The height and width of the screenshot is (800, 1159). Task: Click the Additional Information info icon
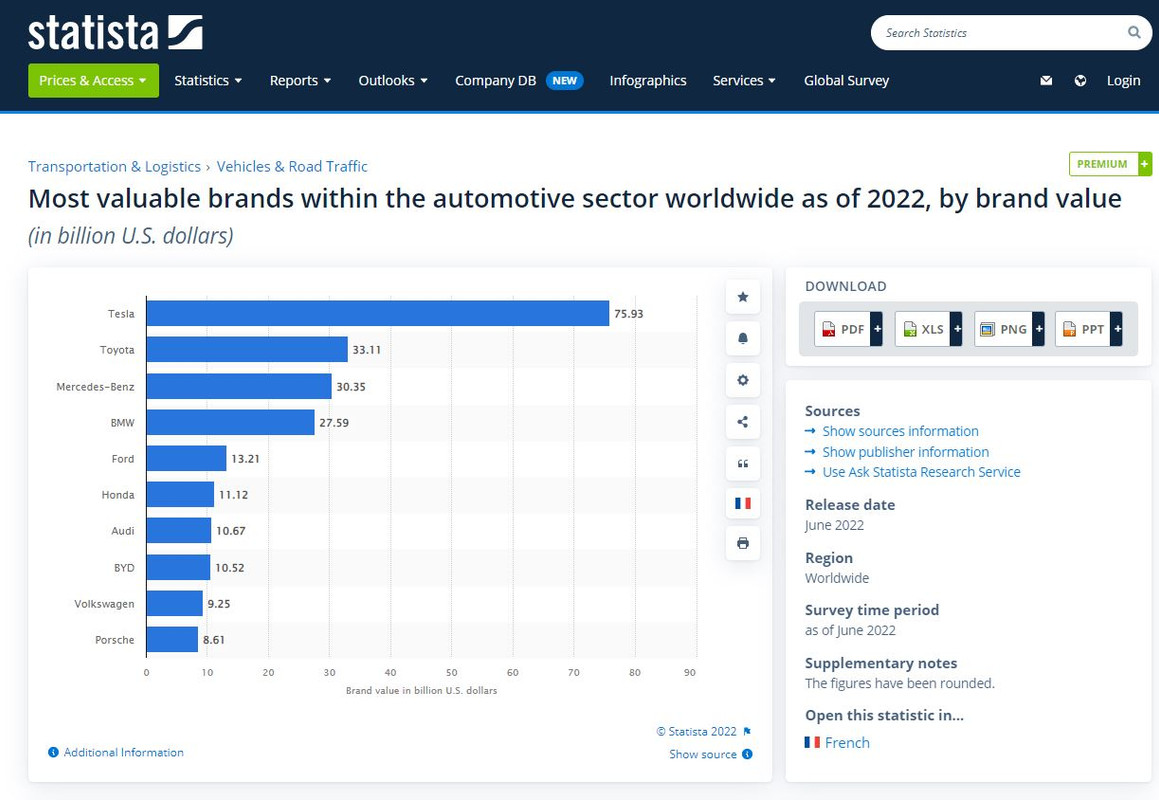[53, 753]
